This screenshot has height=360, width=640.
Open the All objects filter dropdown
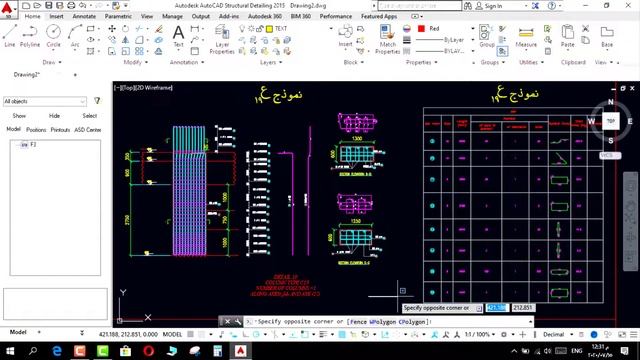point(45,101)
